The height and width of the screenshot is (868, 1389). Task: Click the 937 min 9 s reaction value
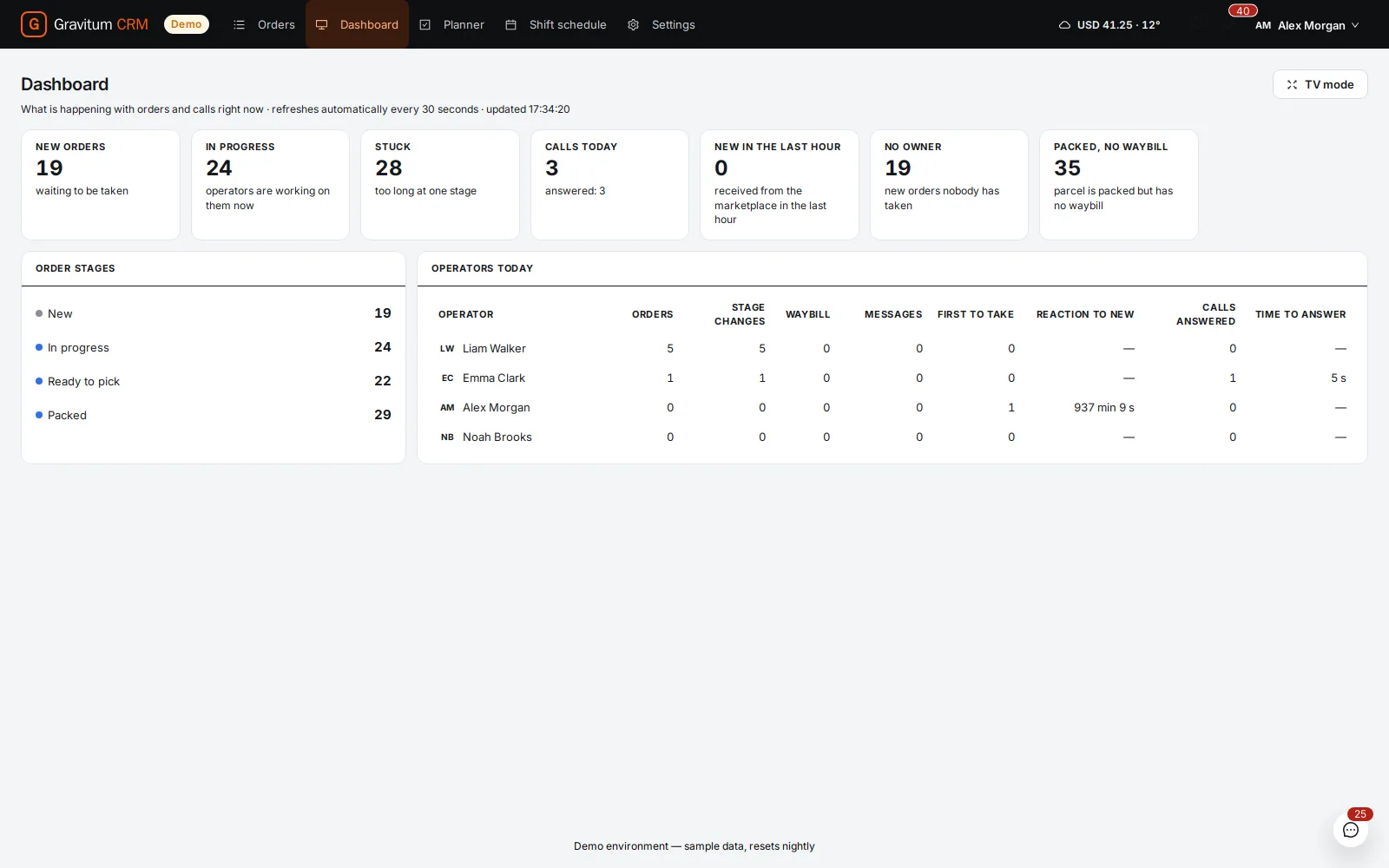pos(1104,408)
